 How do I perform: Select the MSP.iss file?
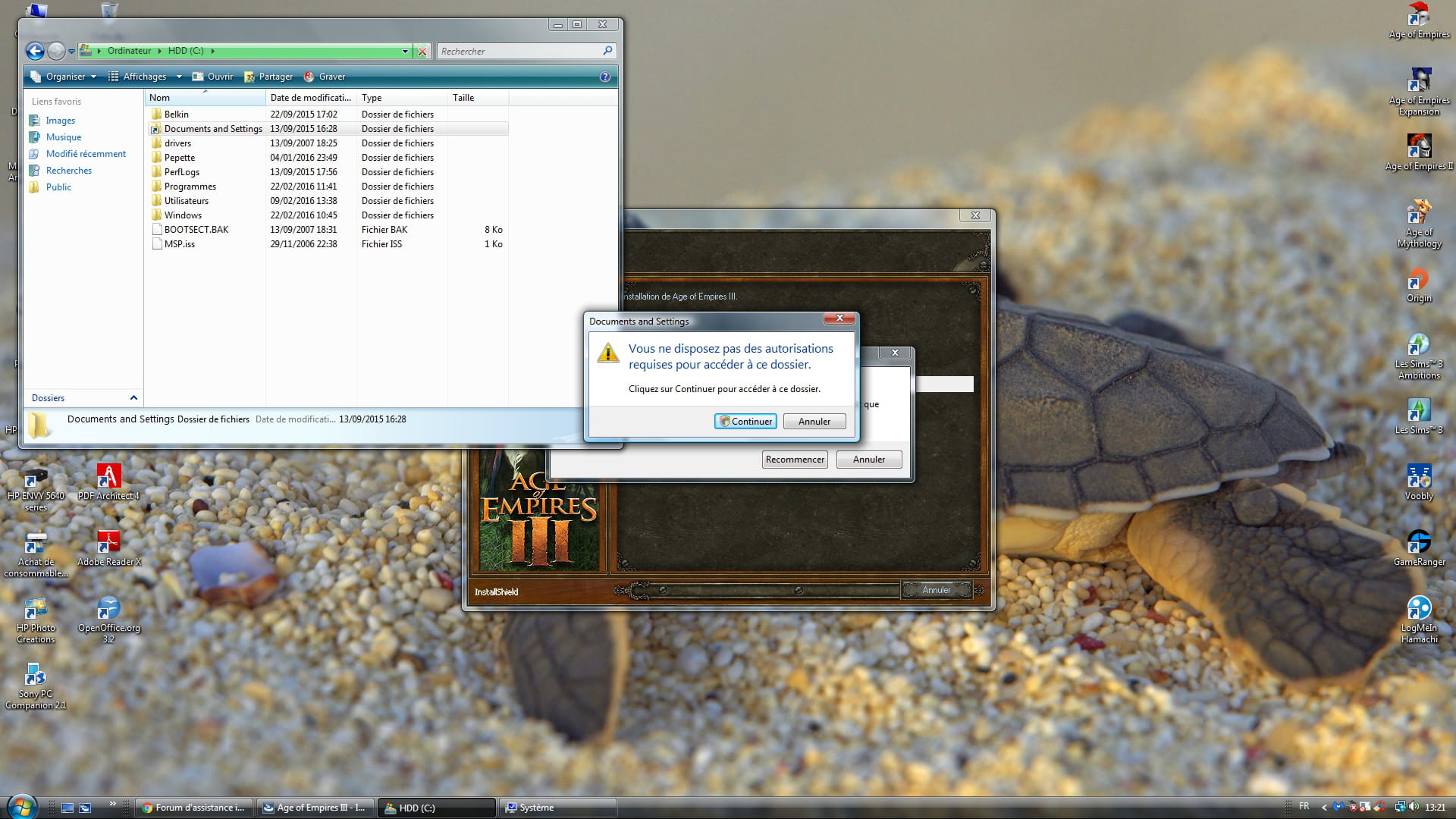179,244
